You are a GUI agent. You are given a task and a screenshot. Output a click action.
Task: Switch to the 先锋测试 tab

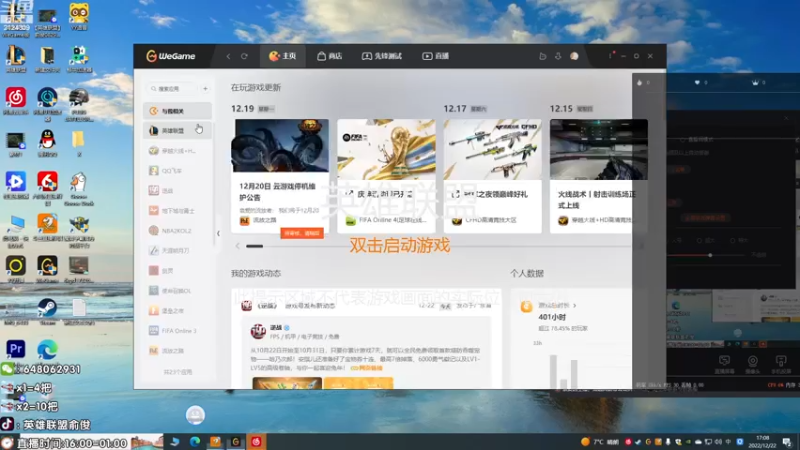coord(382,56)
